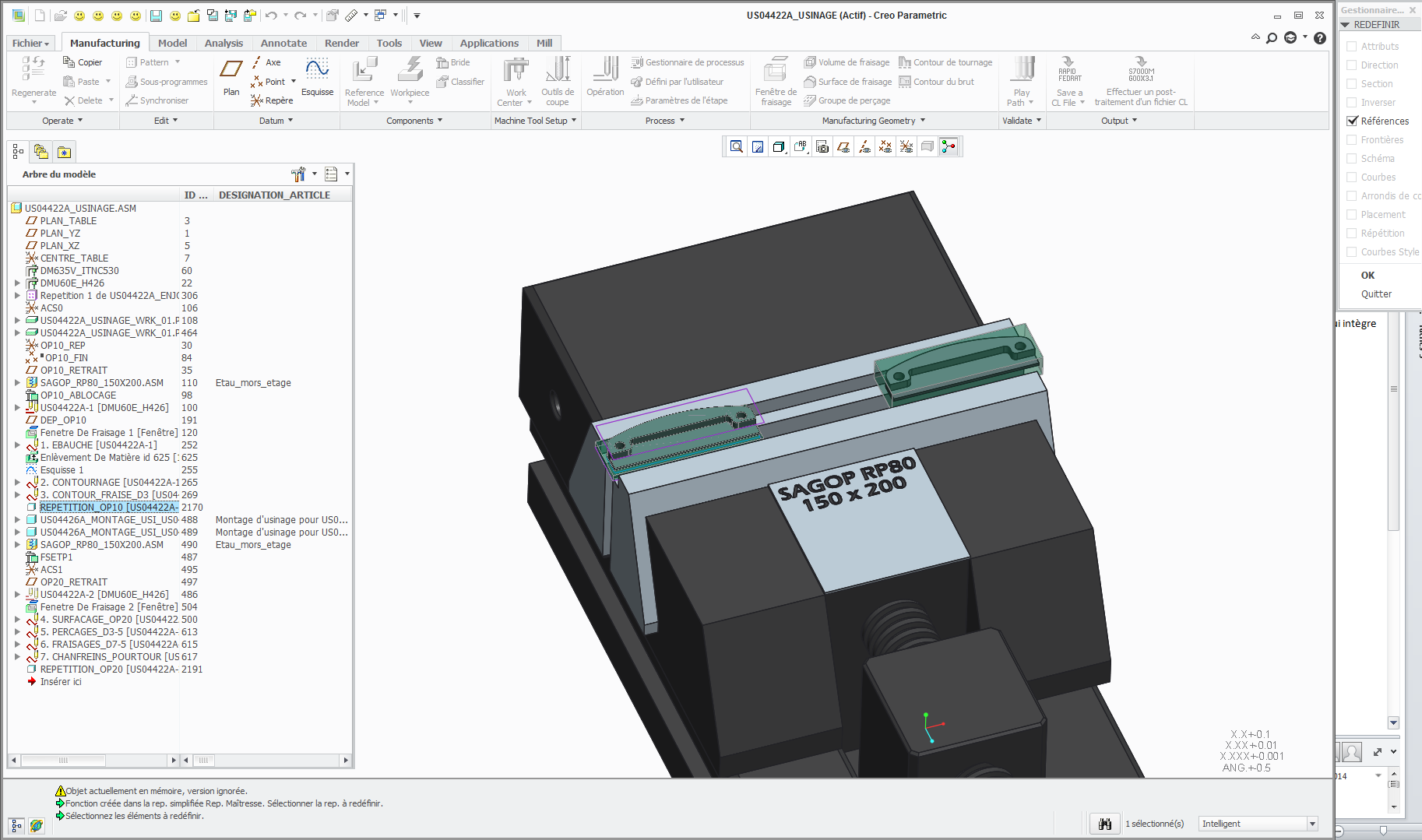
Task: Open the Machine Tool Setup dropdown
Action: [536, 121]
